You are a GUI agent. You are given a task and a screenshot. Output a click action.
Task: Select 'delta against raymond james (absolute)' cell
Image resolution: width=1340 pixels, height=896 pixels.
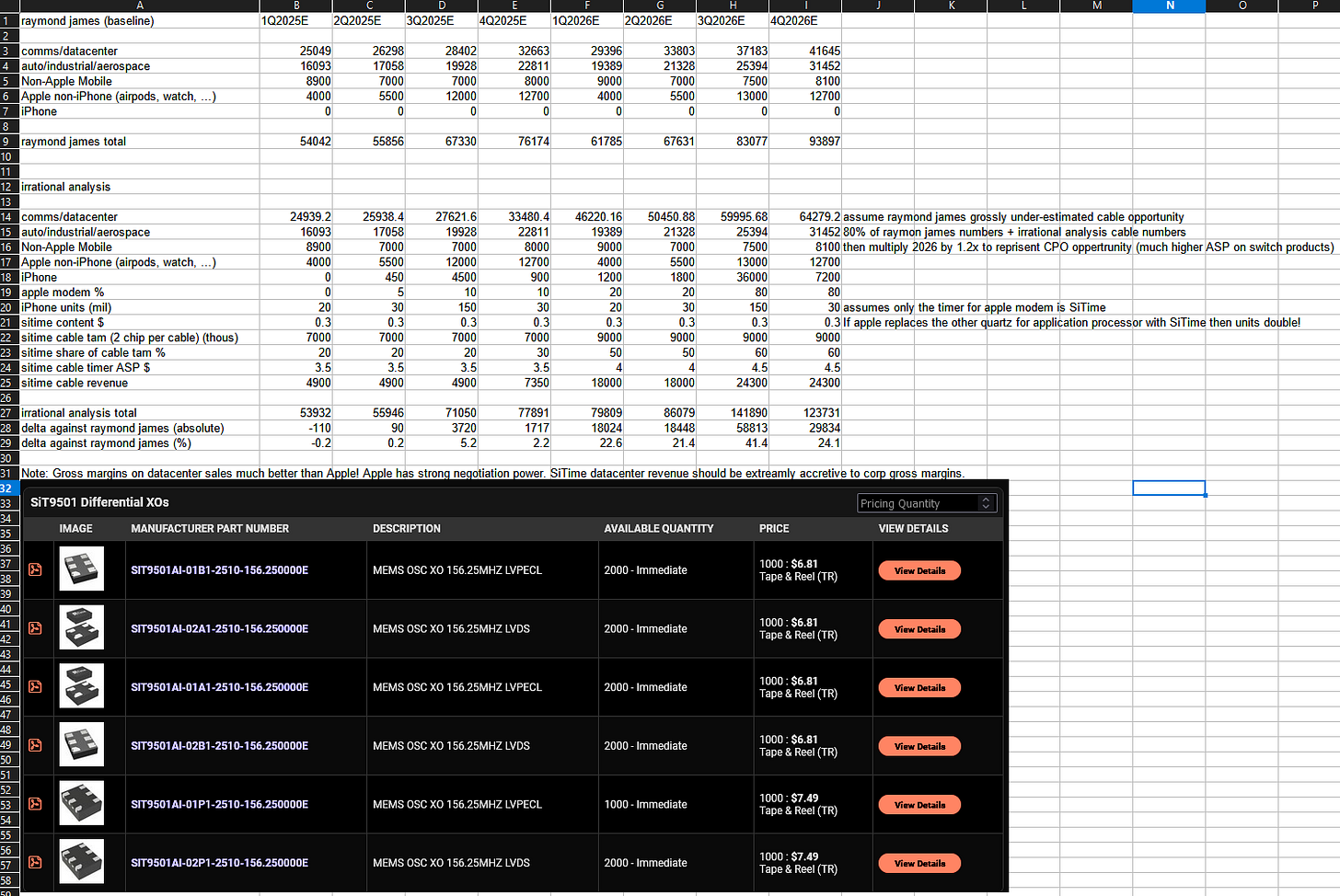pos(140,428)
